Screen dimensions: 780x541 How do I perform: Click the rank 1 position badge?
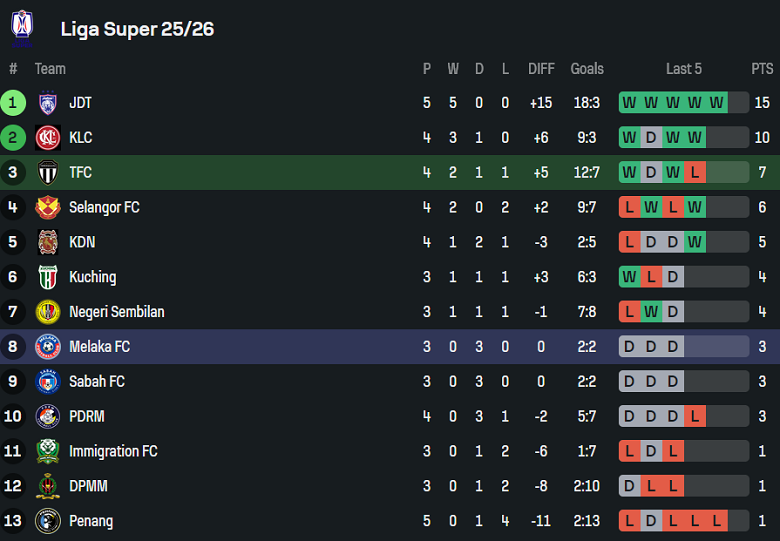(13, 103)
